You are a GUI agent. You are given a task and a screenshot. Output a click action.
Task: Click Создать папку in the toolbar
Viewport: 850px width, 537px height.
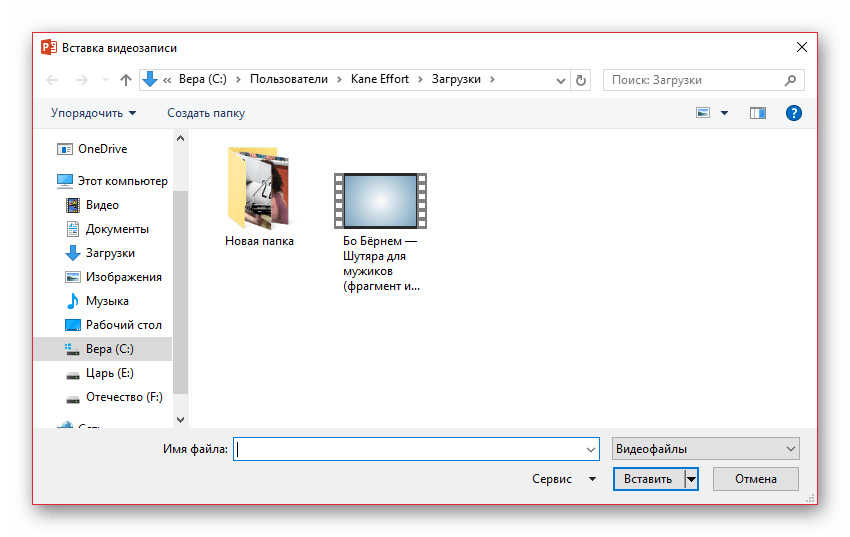pyautogui.click(x=206, y=114)
